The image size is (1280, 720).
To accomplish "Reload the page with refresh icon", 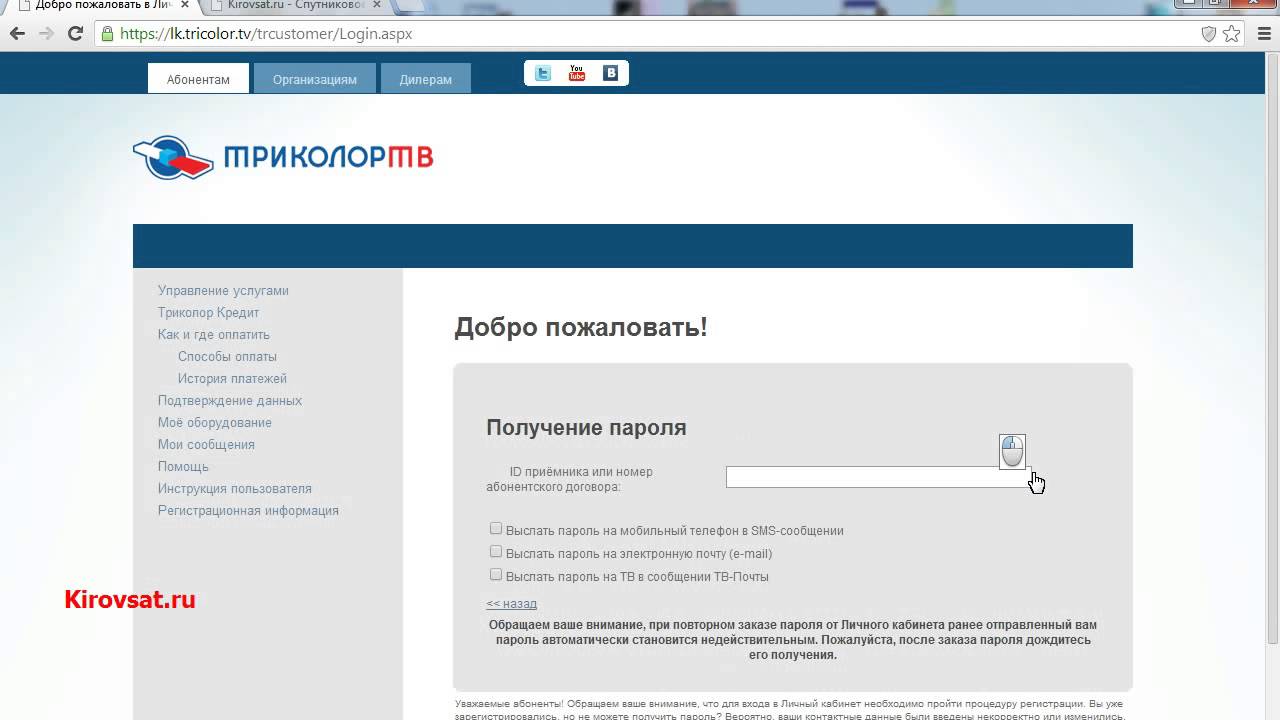I will pyautogui.click(x=75, y=33).
